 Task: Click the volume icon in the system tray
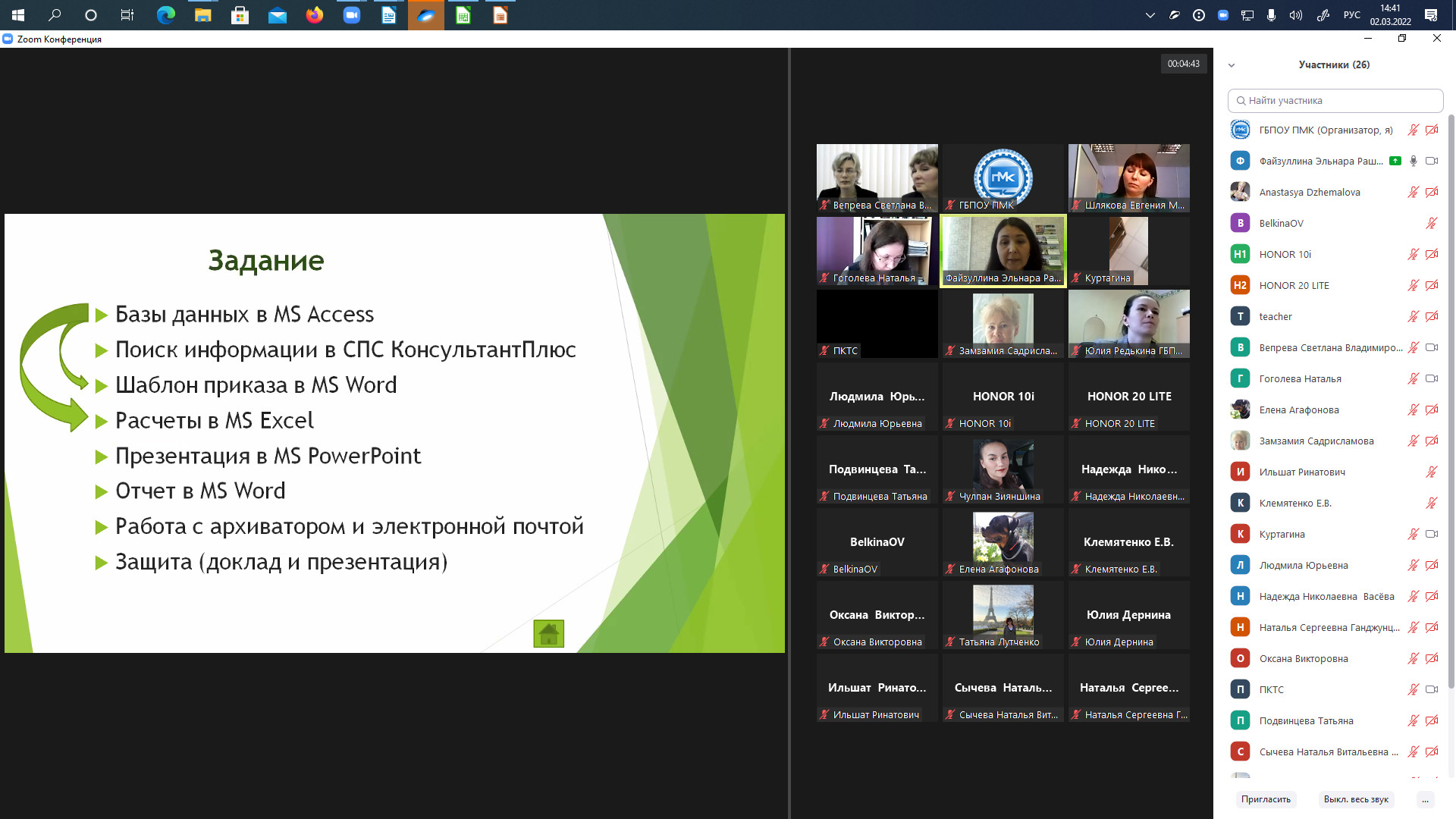pyautogui.click(x=1295, y=15)
